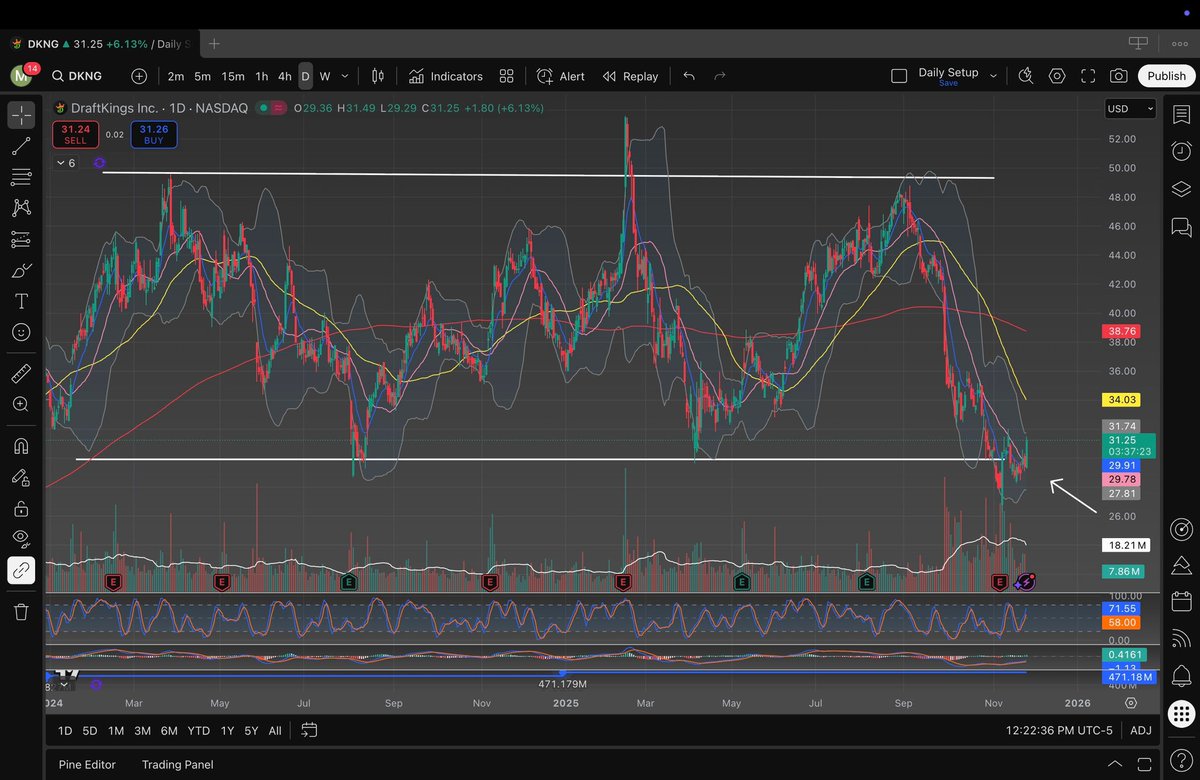Open quick search lightbulb icon
The width and height of the screenshot is (1200, 780).
tap(1026, 76)
